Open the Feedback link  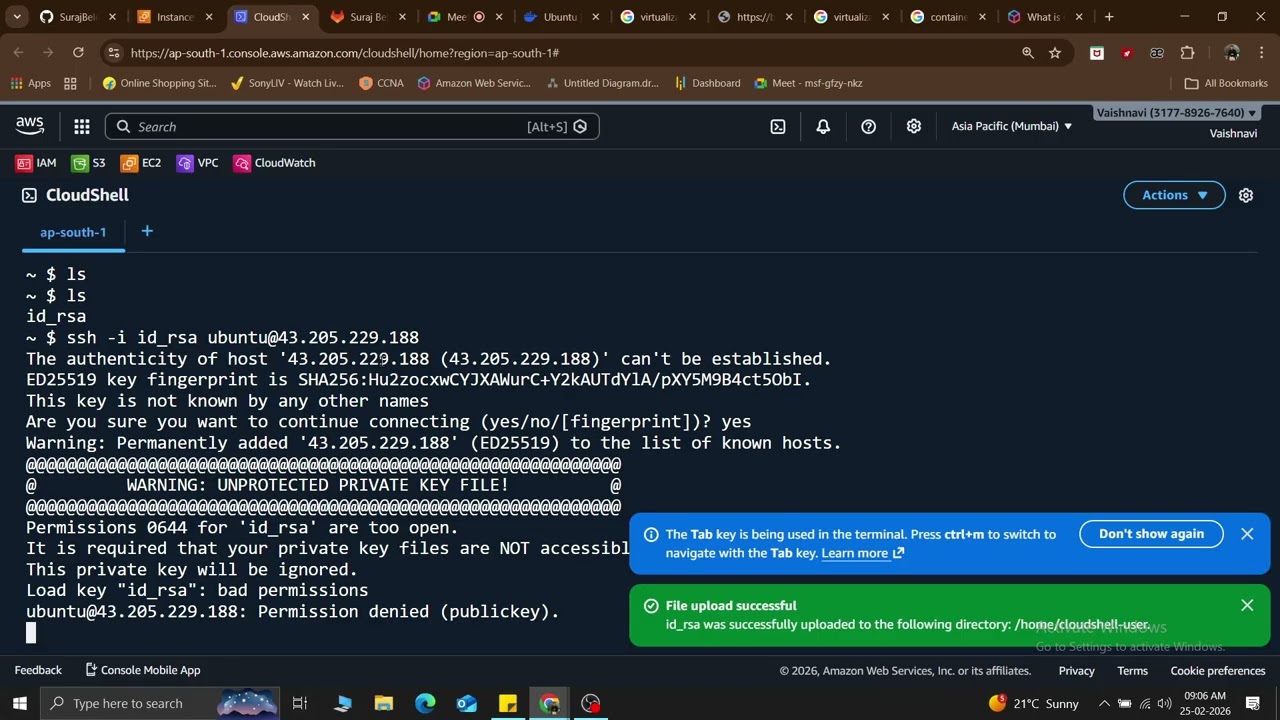tap(38, 670)
